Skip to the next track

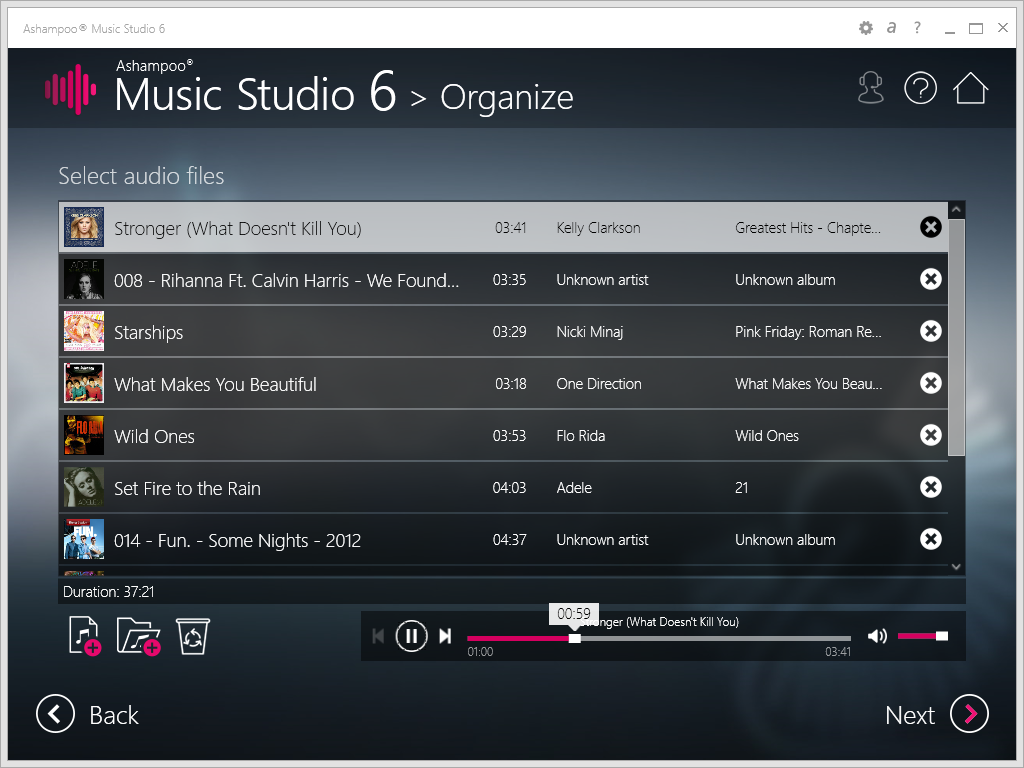point(446,636)
